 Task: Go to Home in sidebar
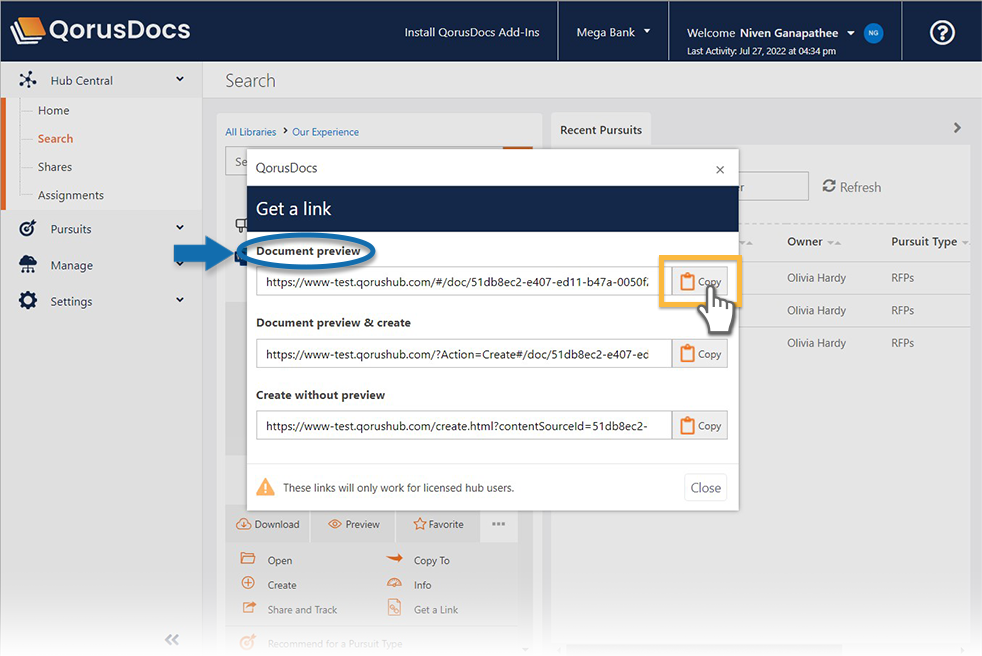[53, 110]
